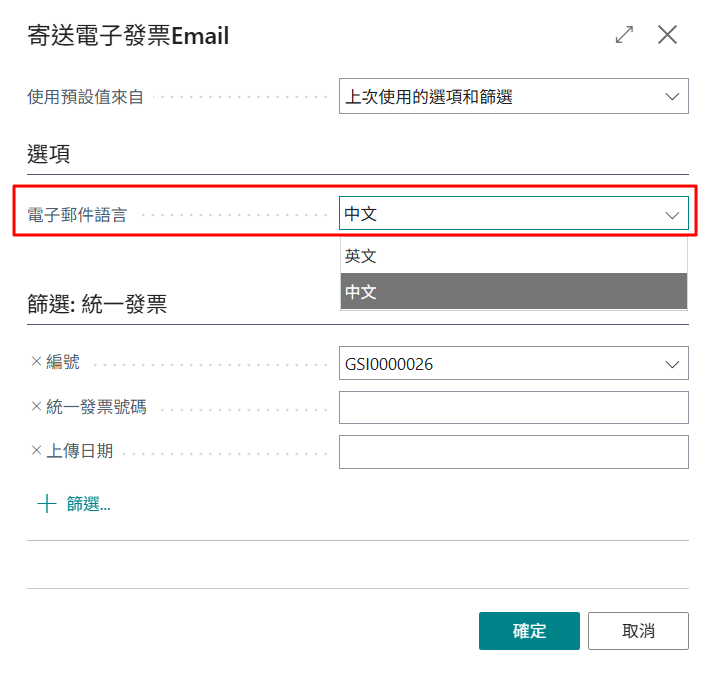Close the 寄送電子發票Email dialog
This screenshot has width=715, height=675.
[667, 35]
